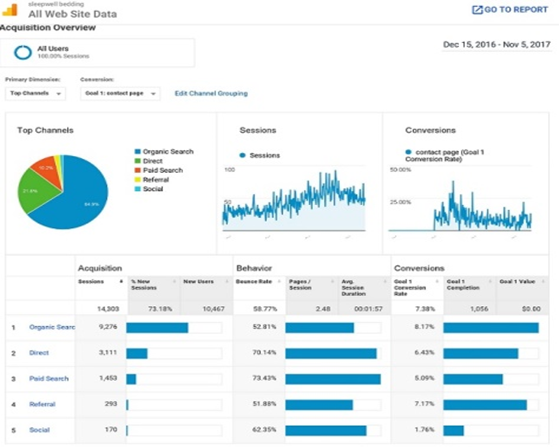Open the Top Channels primary dimension dropdown

point(35,93)
